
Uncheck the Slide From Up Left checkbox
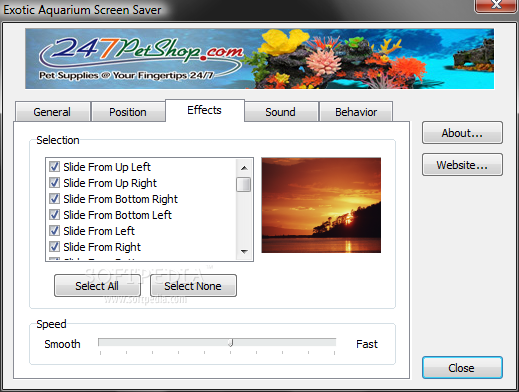tap(54, 167)
